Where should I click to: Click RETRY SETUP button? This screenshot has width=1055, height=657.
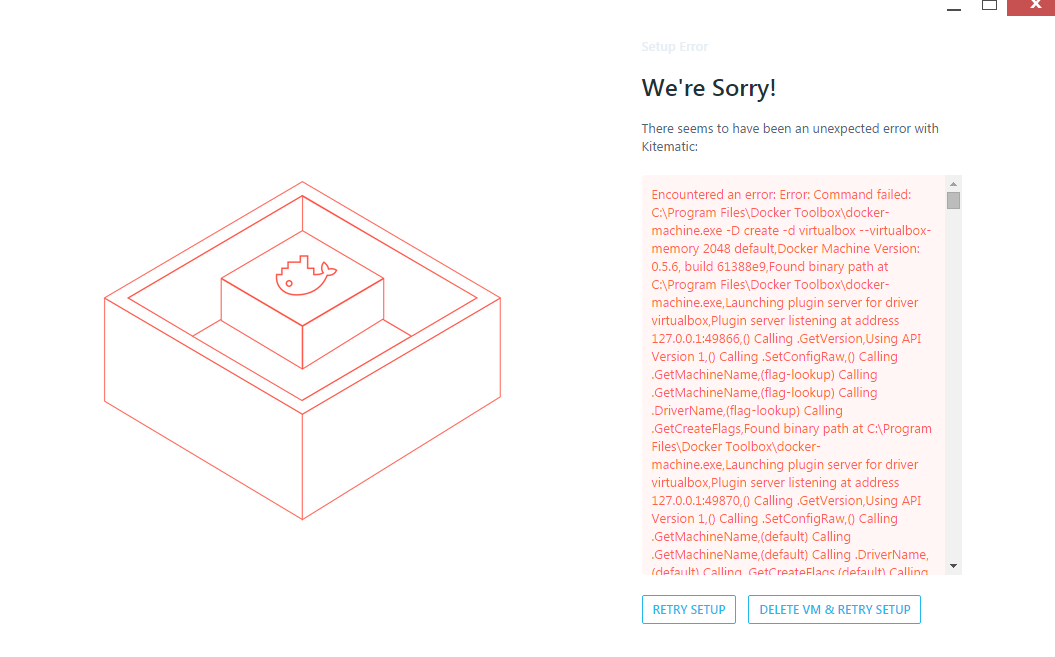689,610
